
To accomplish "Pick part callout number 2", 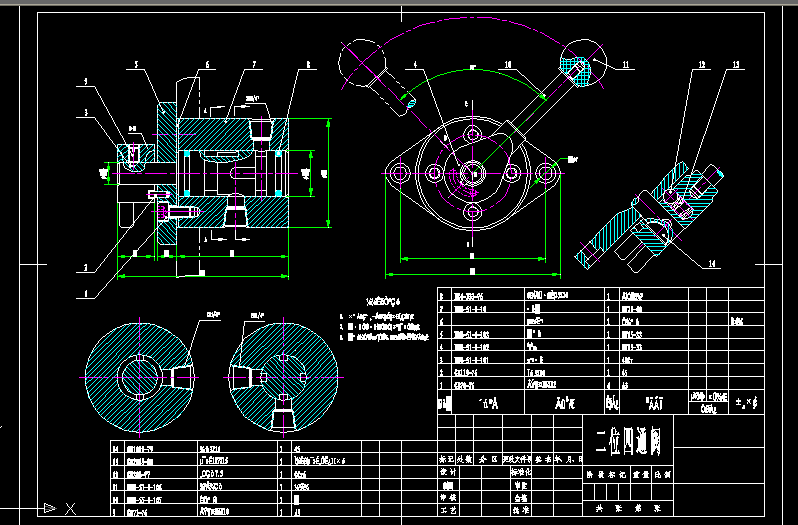I will coord(86,268).
